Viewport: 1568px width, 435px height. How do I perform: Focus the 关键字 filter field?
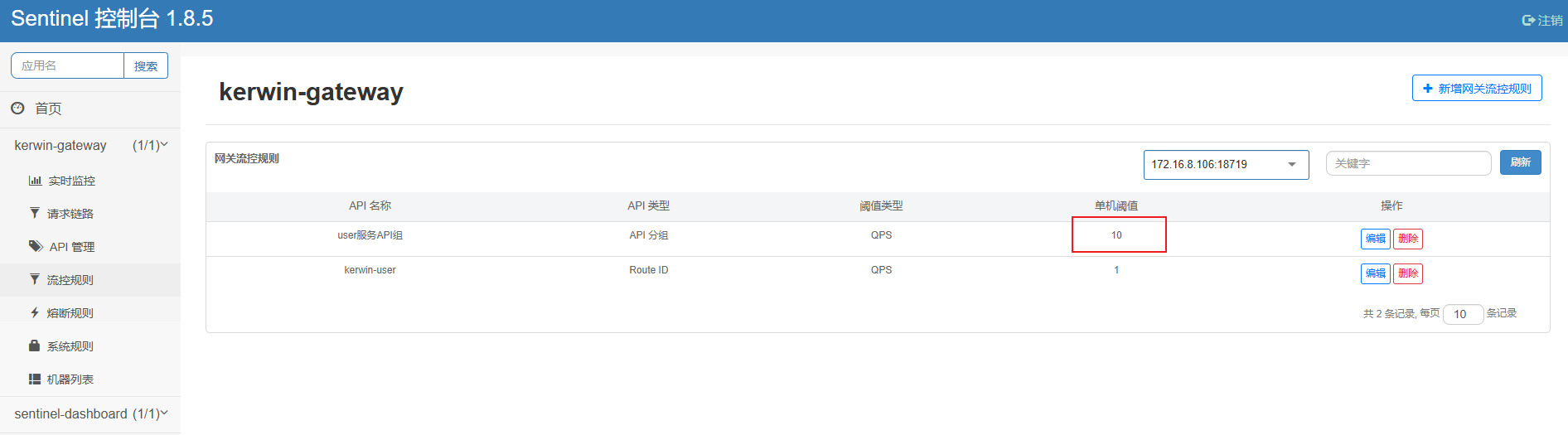(1408, 163)
